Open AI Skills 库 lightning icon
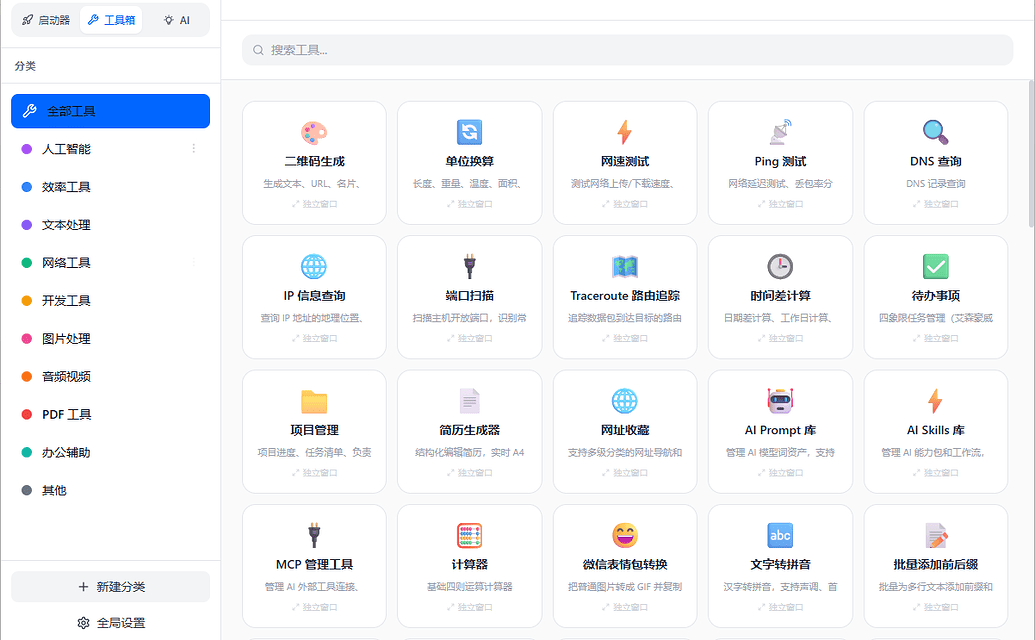 point(935,401)
